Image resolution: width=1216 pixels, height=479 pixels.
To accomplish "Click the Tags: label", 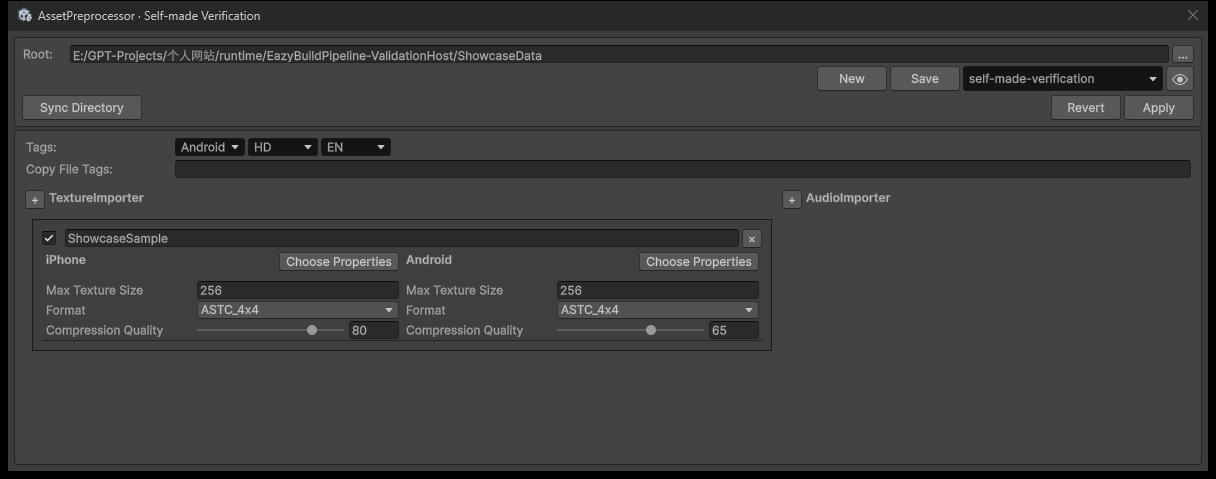I will (x=41, y=147).
